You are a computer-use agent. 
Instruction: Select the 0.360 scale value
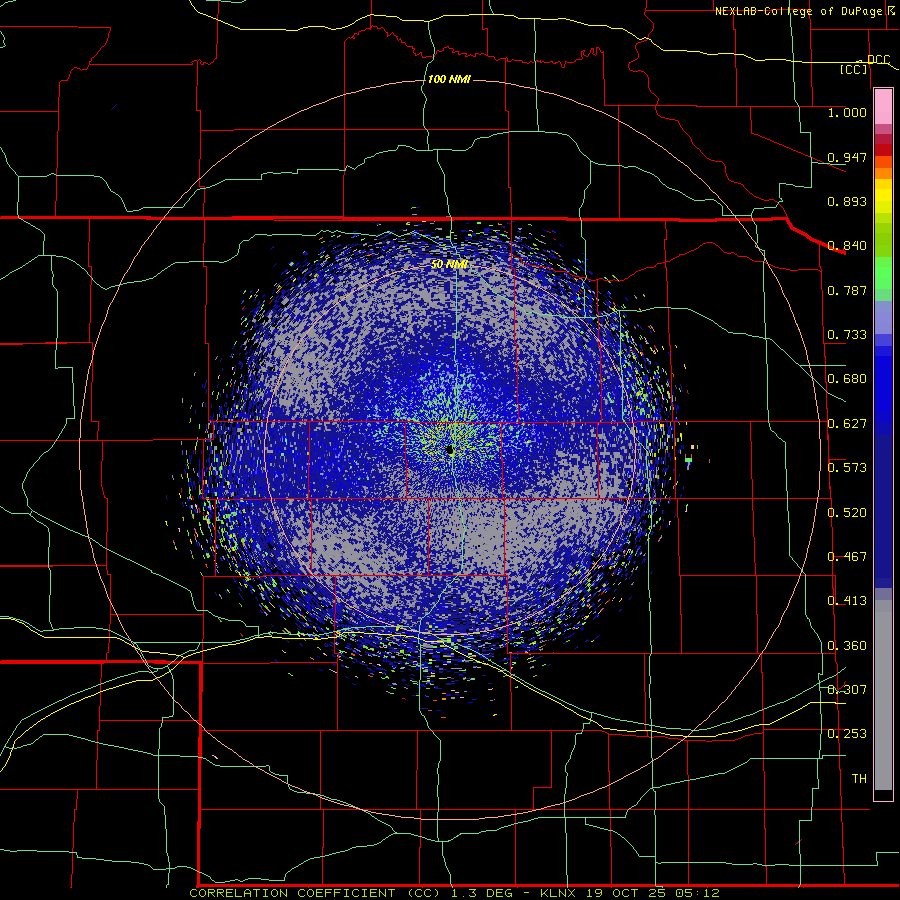[847, 645]
